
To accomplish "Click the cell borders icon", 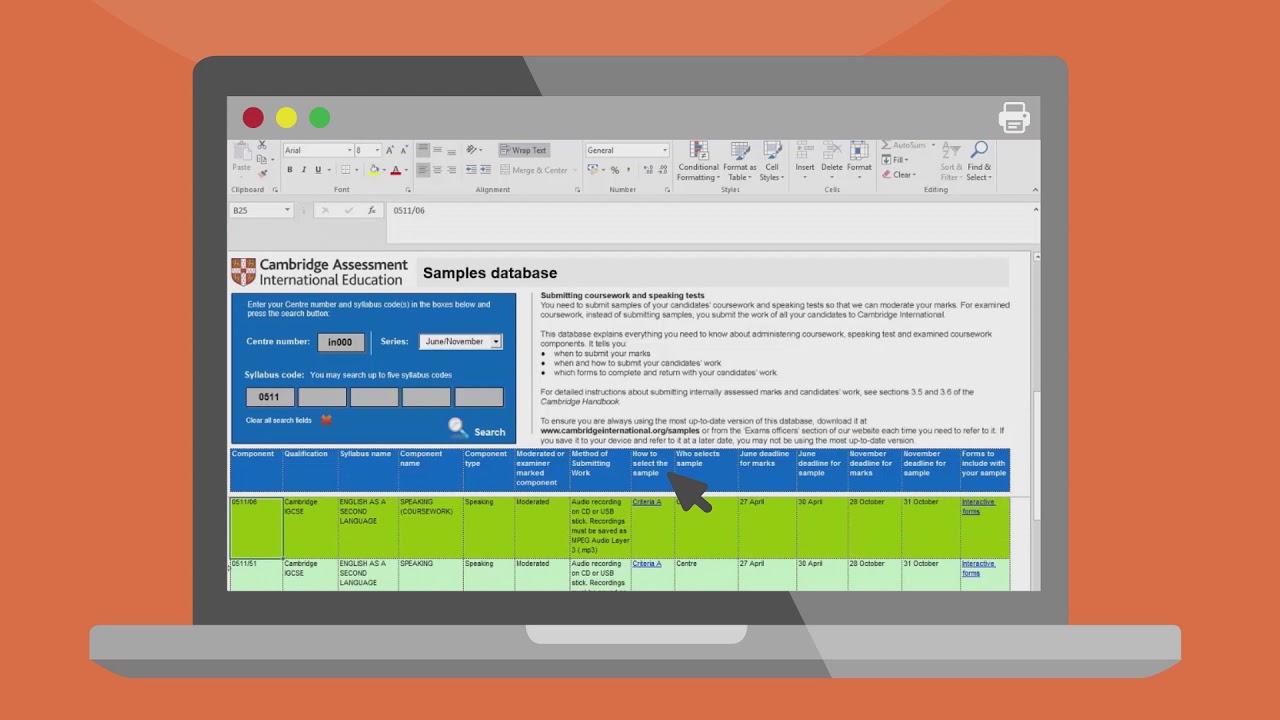I will [345, 170].
